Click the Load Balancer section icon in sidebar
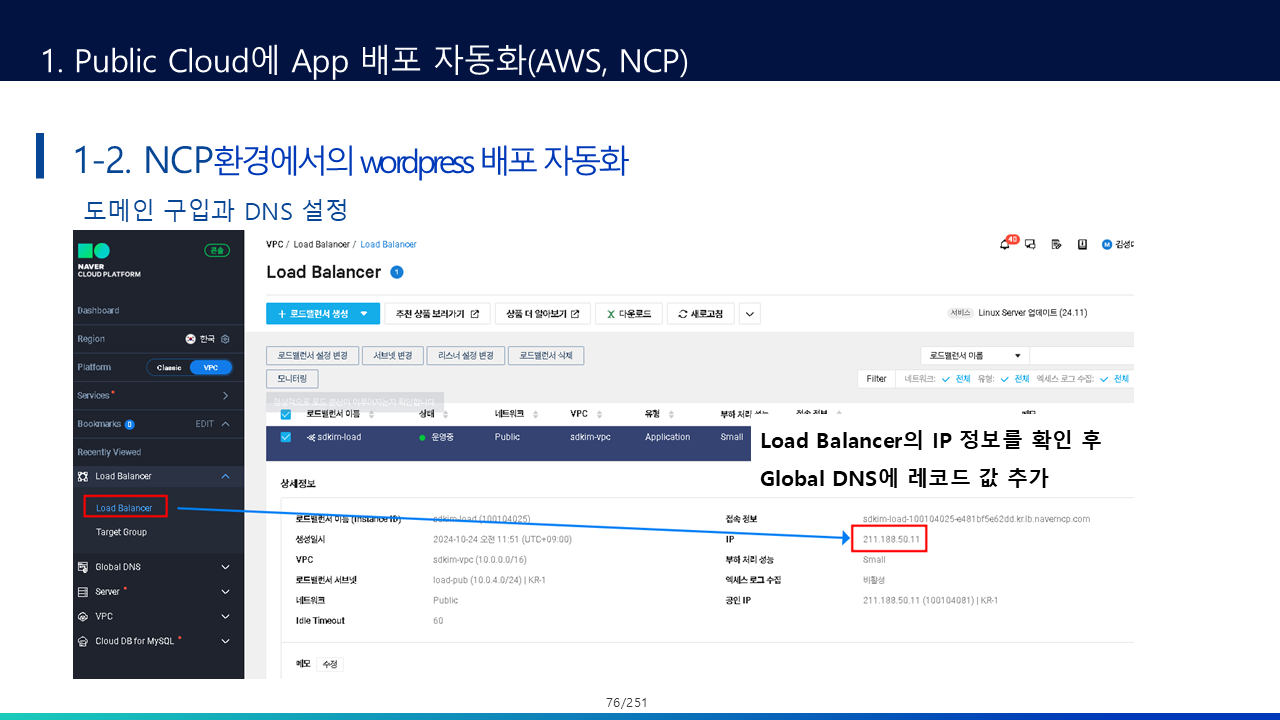The height and width of the screenshot is (720, 1280). click(83, 476)
